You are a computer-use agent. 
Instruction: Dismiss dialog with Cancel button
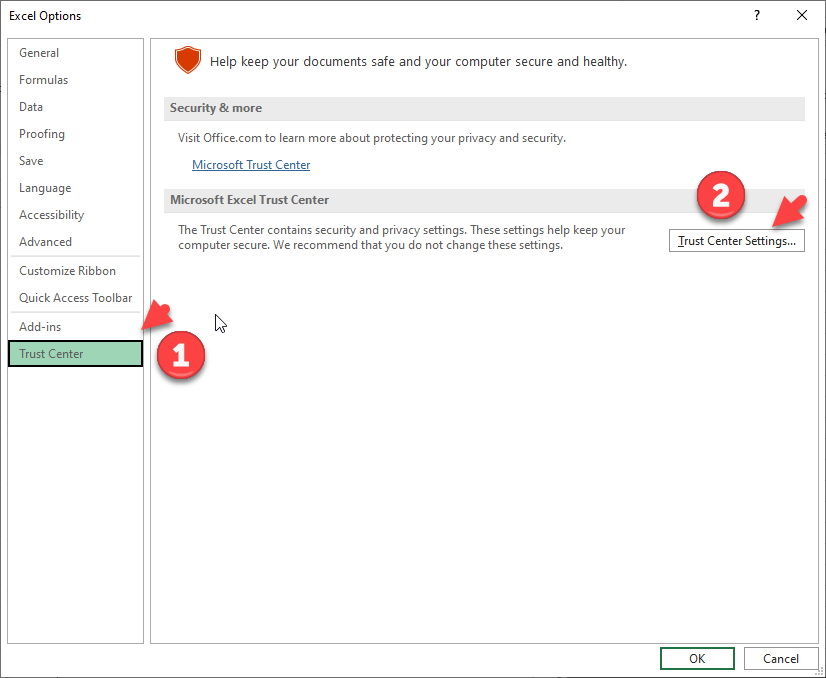coord(781,659)
